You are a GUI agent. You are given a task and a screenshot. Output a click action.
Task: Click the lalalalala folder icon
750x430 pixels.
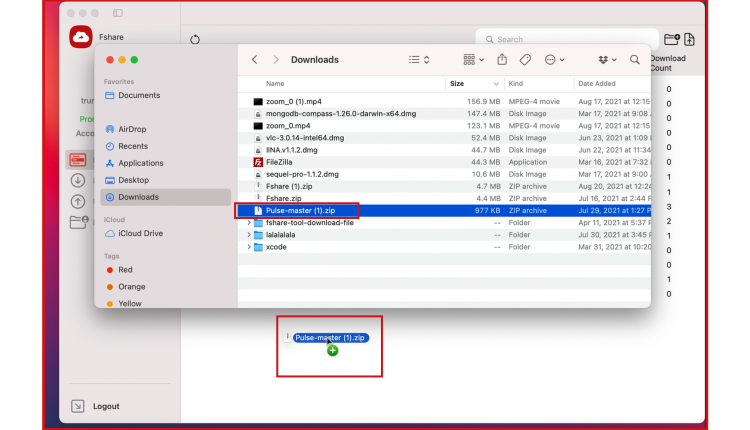tap(258, 235)
